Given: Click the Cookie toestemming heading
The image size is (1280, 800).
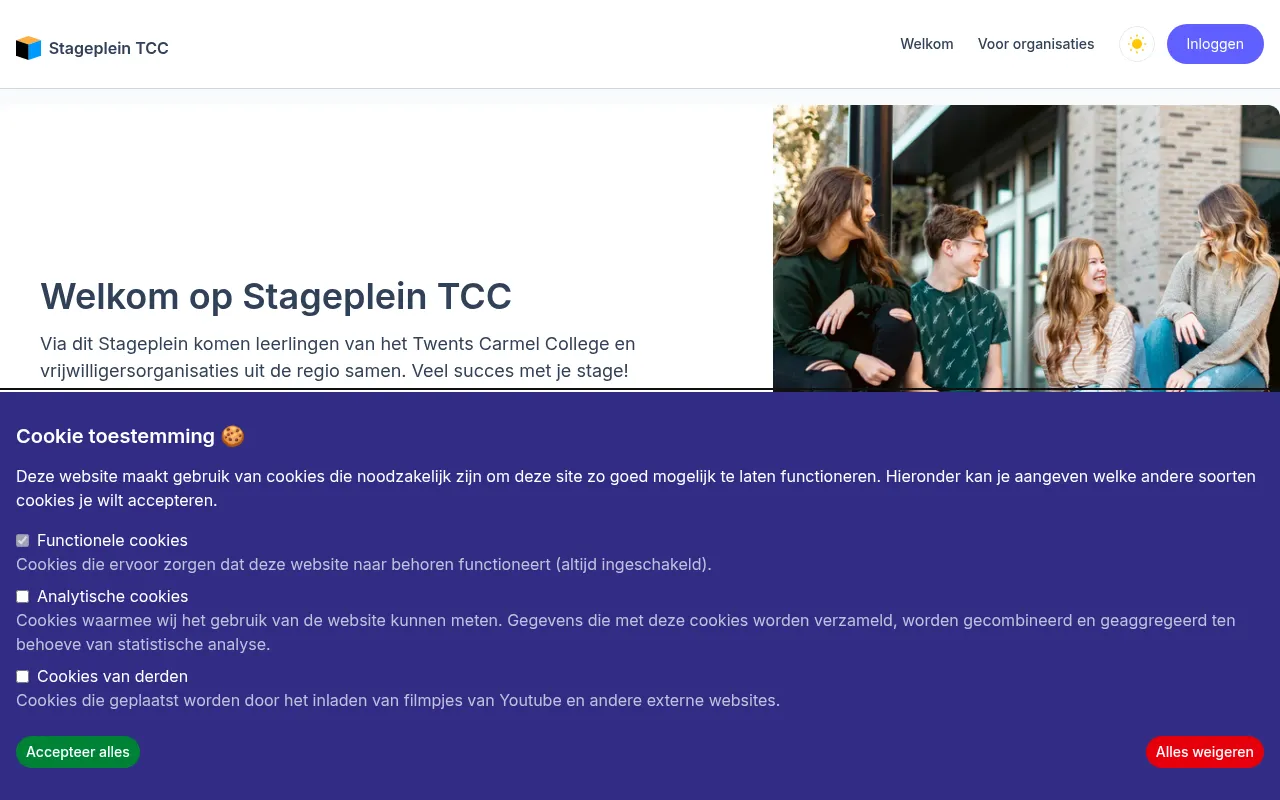Looking at the screenshot, I should point(130,436).
